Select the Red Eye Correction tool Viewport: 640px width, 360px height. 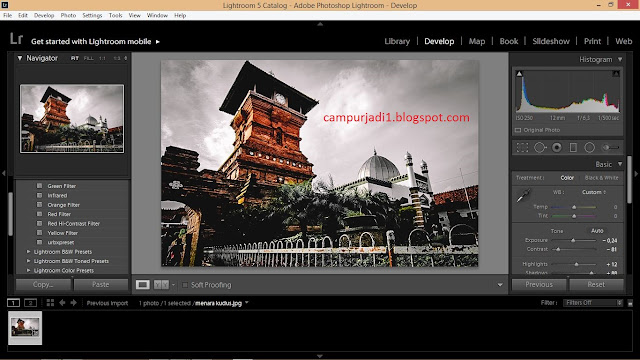click(x=557, y=147)
